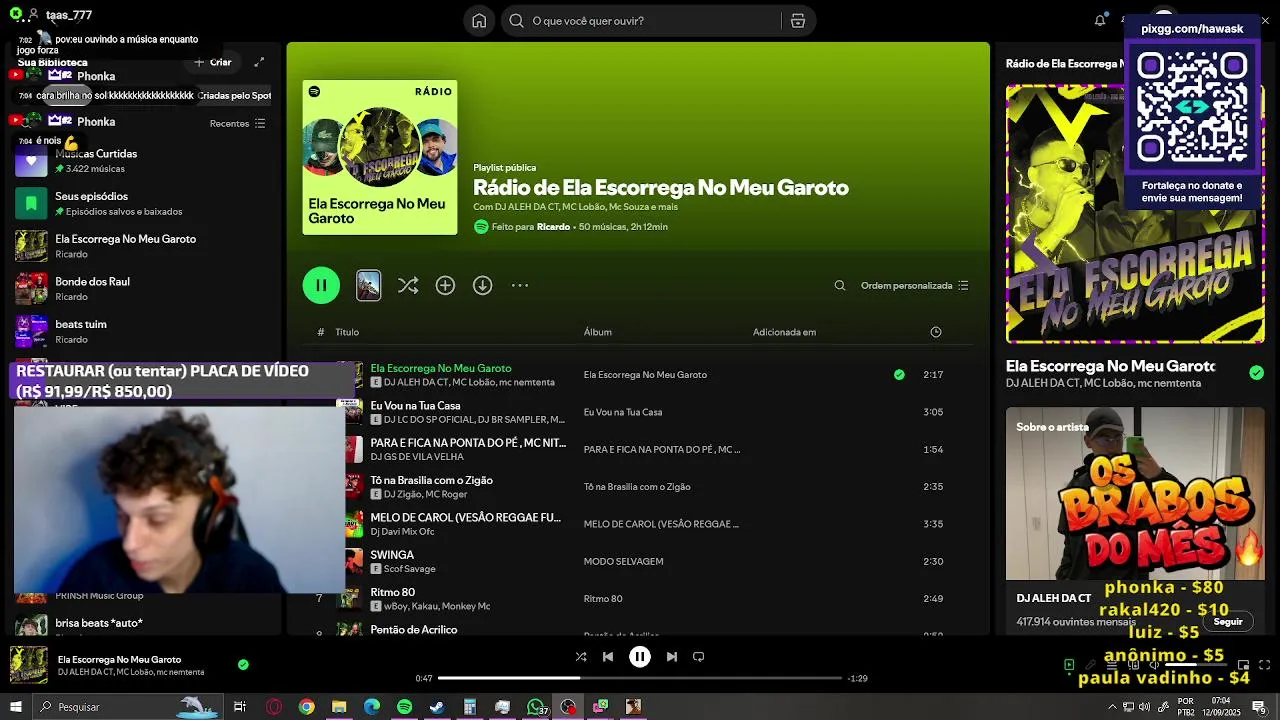1280x720 pixels.
Task: Toggle shuffle in bottom player bar
Action: tap(581, 657)
